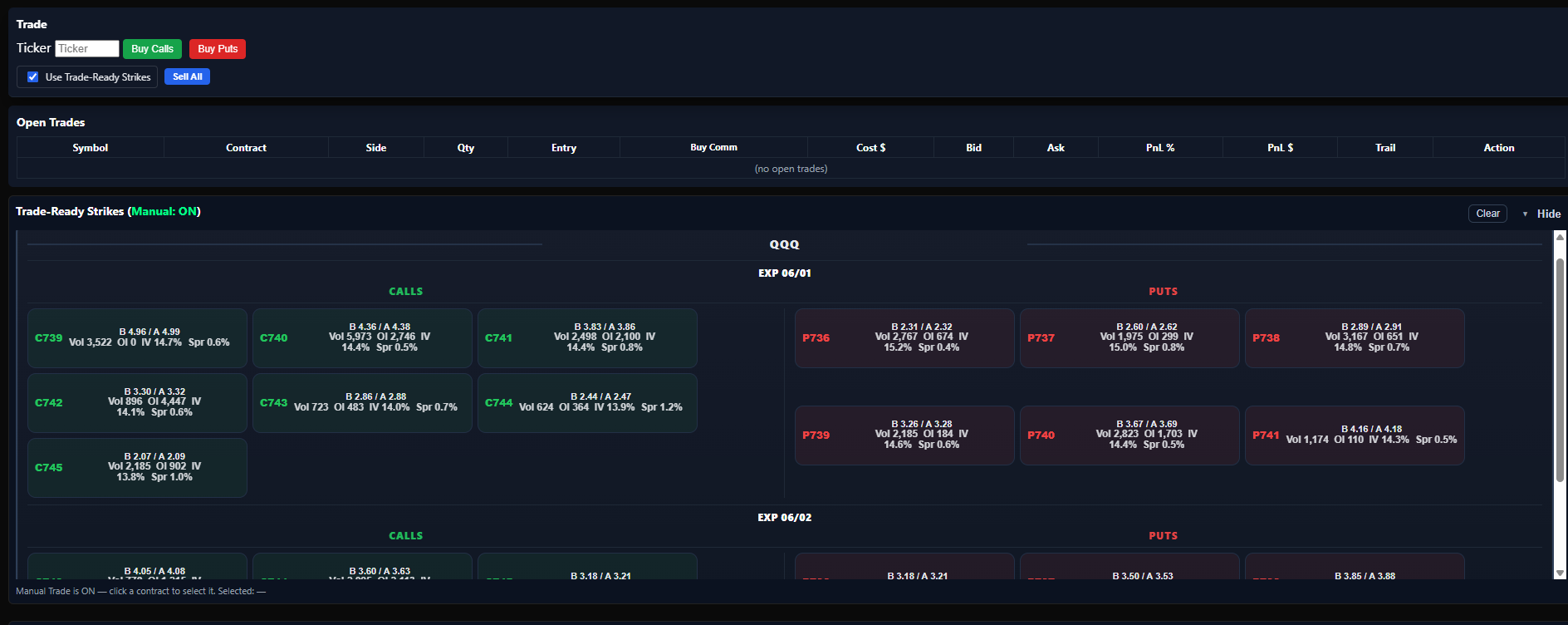This screenshot has height=625, width=1568.
Task: Select the P738 put contract
Action: pyautogui.click(x=1355, y=338)
